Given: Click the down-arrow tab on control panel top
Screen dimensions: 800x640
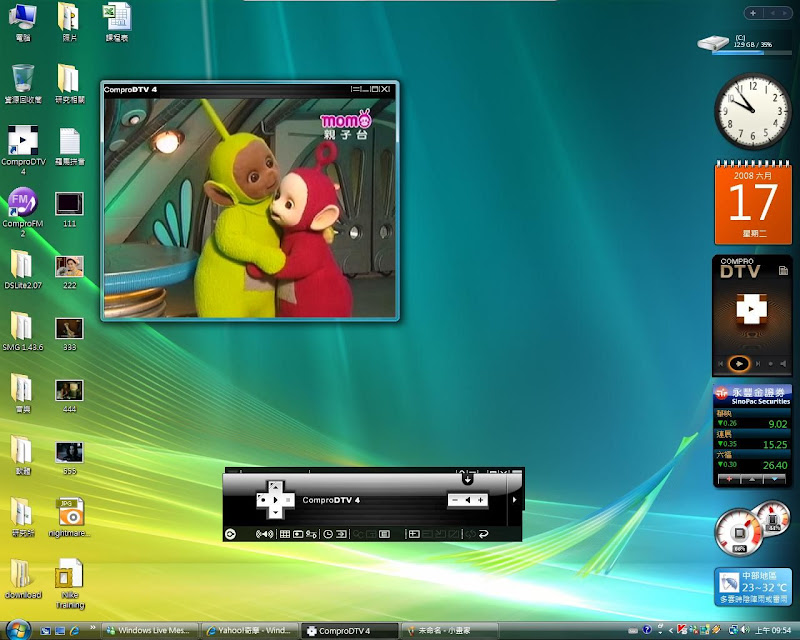Looking at the screenshot, I should [468, 479].
